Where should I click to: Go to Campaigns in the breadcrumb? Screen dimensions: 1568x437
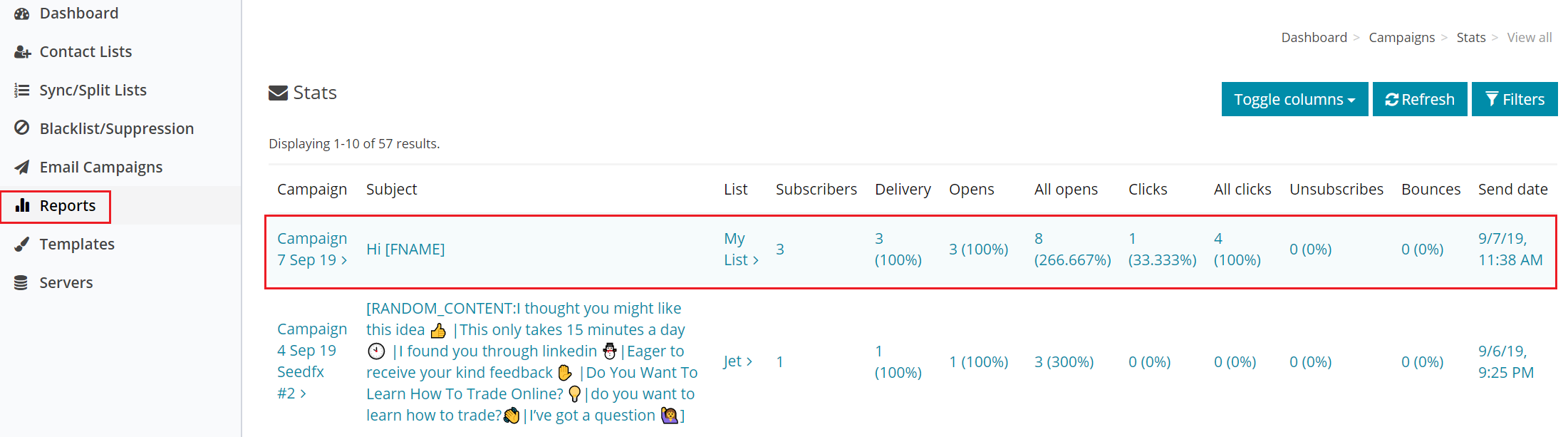point(1401,37)
